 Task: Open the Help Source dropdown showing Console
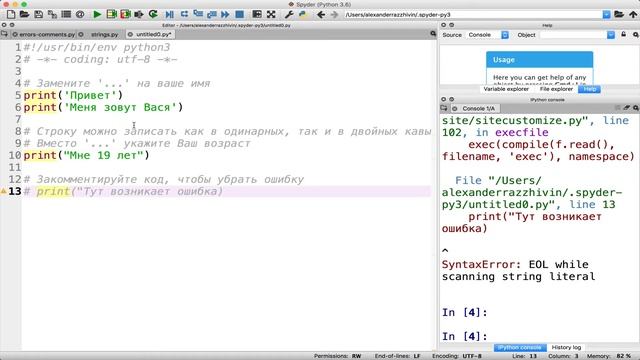(x=488, y=35)
